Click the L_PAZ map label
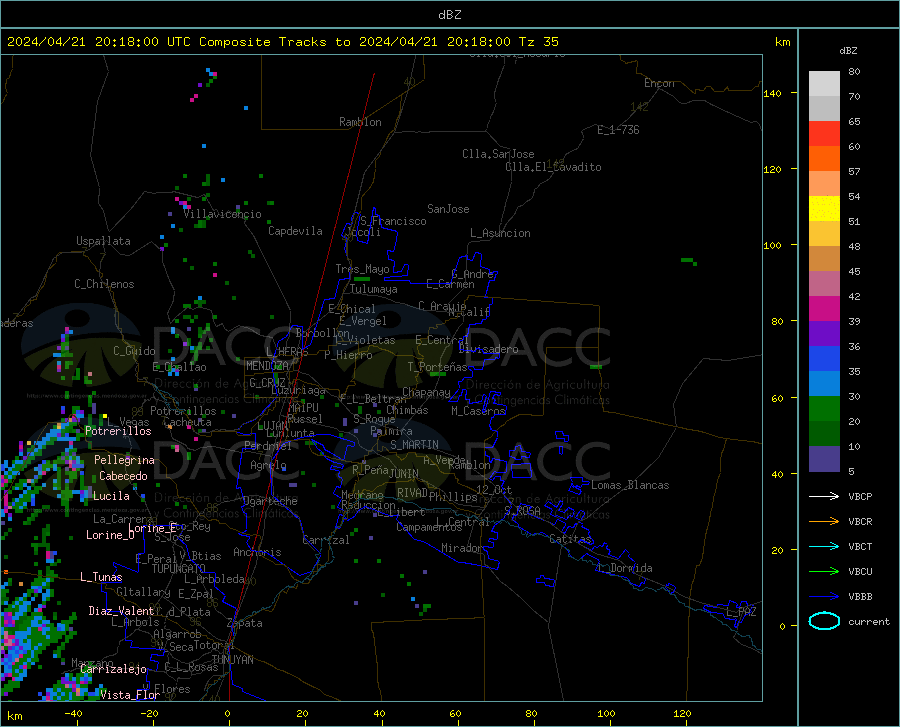Screen dimensions: 900x727 coord(741,612)
